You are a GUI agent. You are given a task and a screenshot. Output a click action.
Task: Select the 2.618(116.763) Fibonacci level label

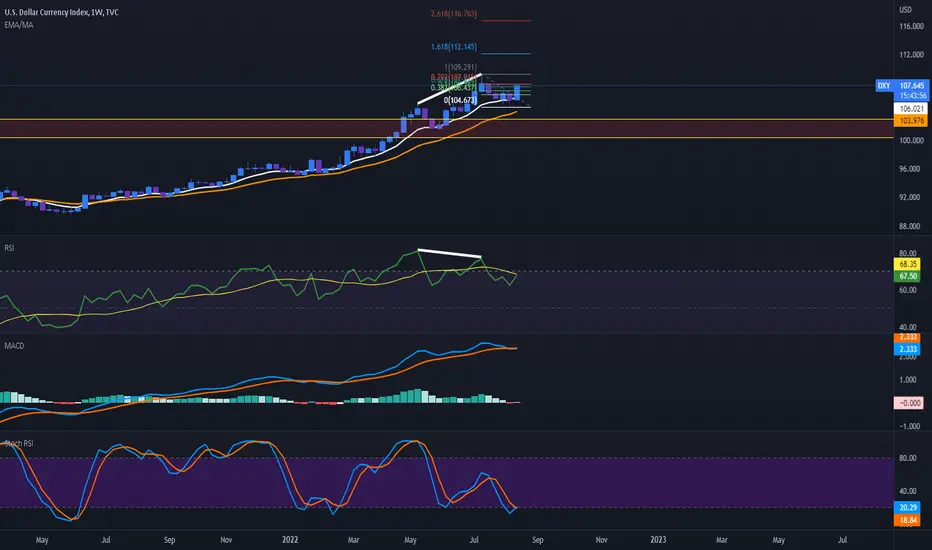pyautogui.click(x=454, y=13)
